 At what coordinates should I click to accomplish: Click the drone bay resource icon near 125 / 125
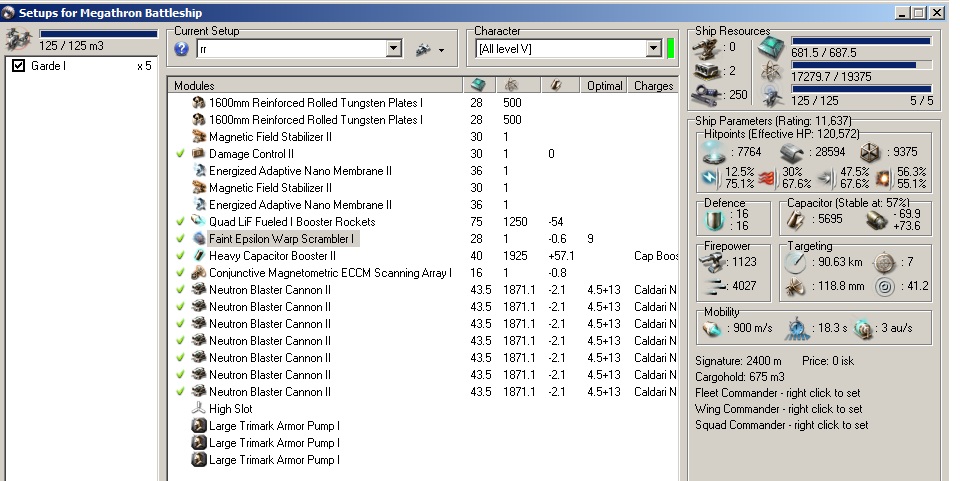(771, 96)
